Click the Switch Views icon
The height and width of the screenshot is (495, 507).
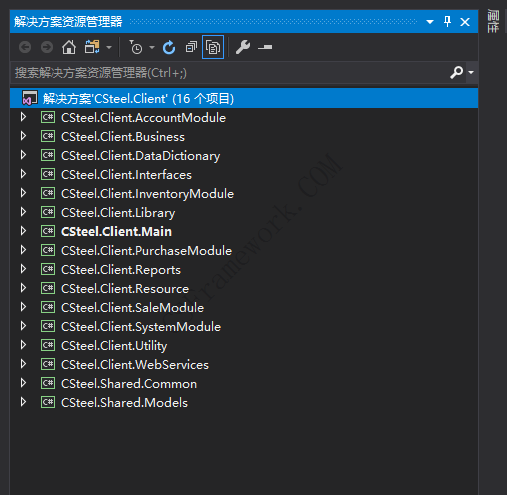92,47
